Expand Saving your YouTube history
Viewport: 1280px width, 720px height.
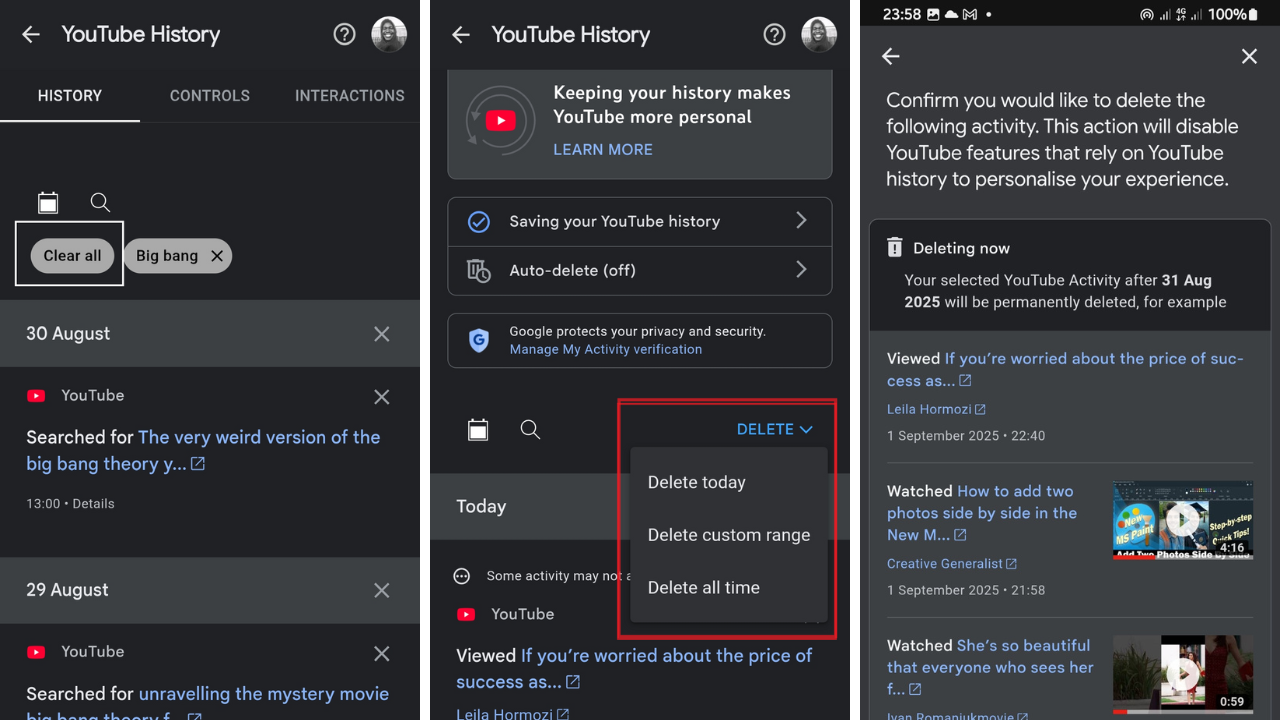(639, 221)
